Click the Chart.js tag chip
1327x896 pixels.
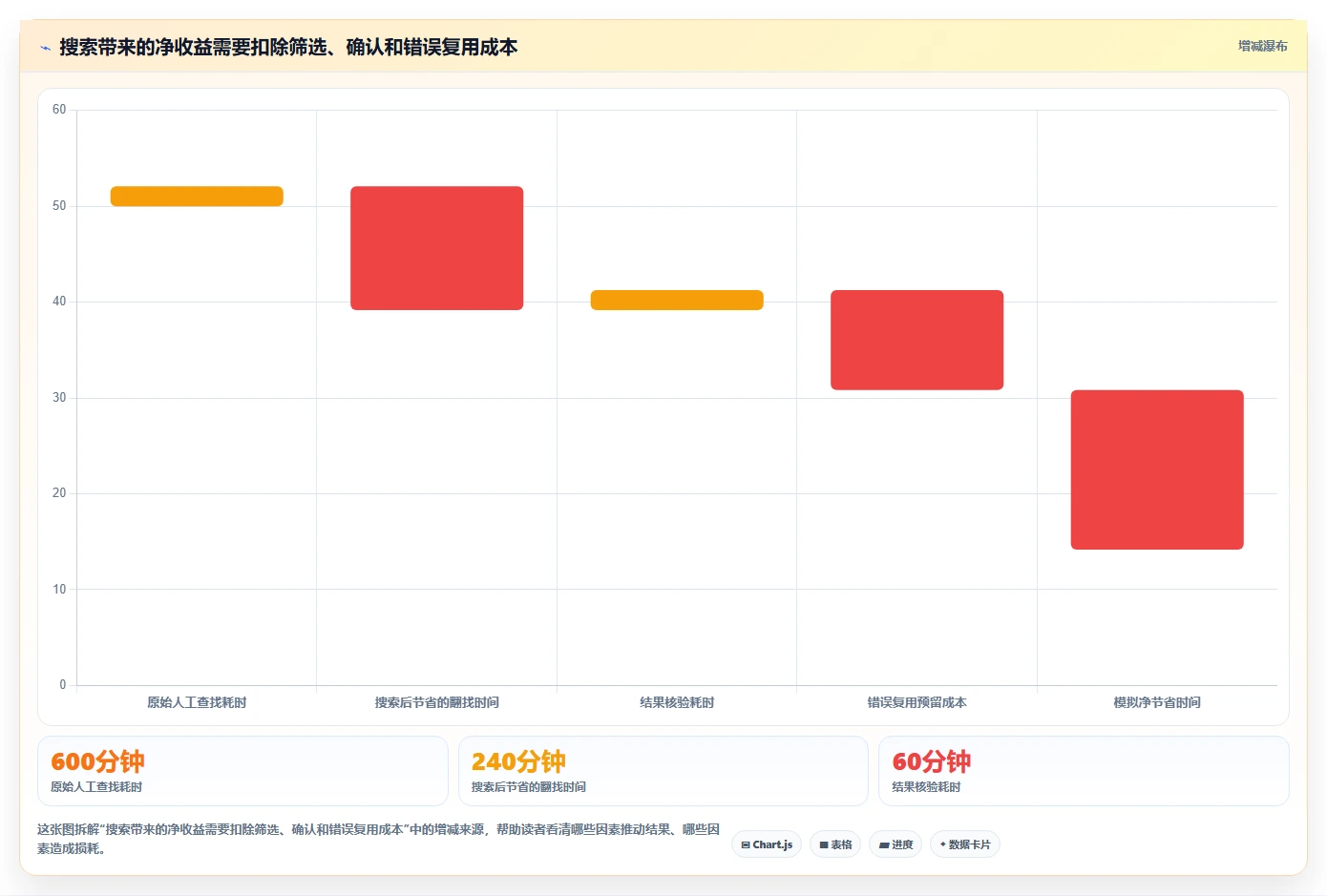point(767,844)
